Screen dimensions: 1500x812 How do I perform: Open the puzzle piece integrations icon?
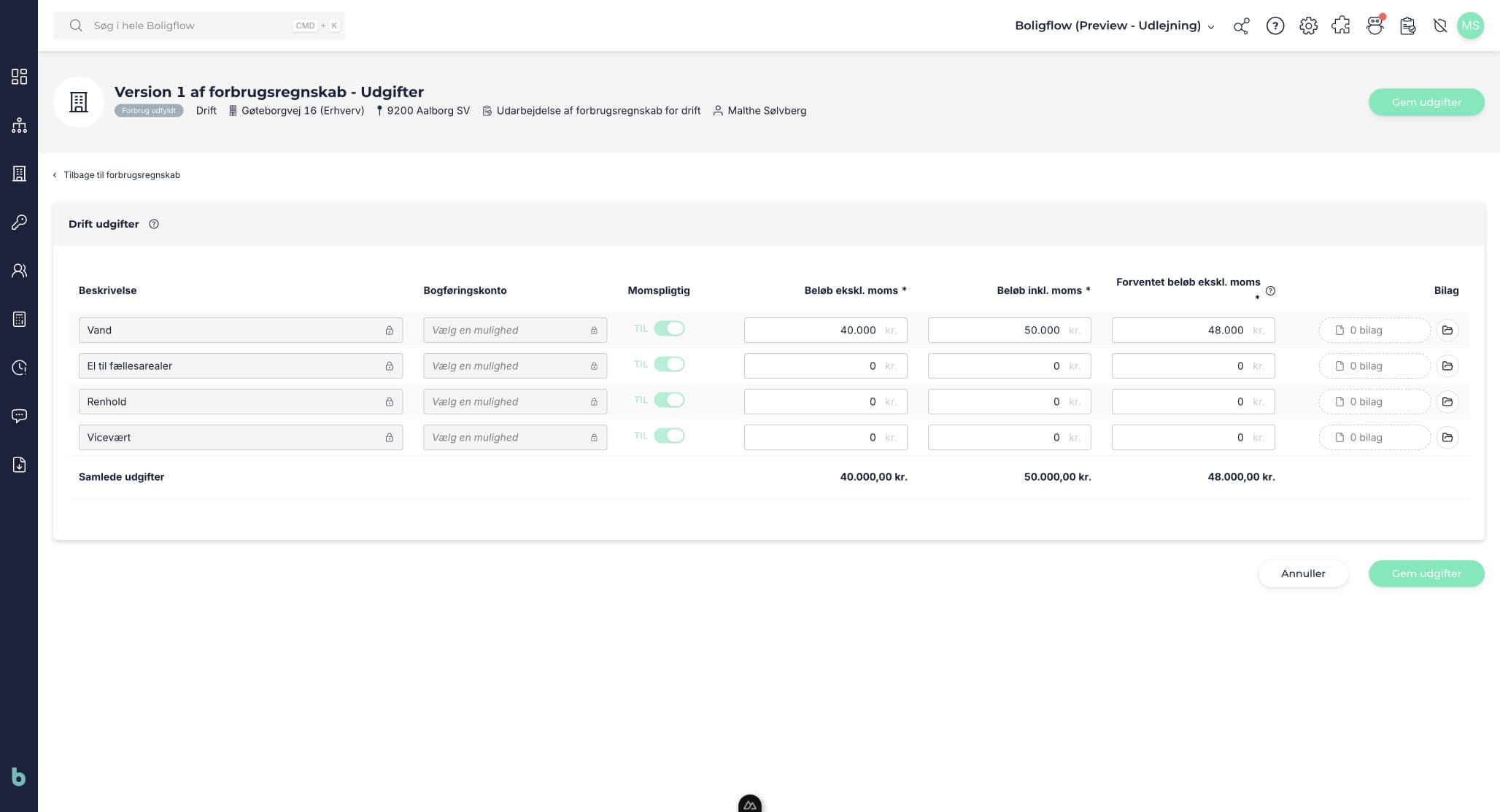pos(1341,26)
